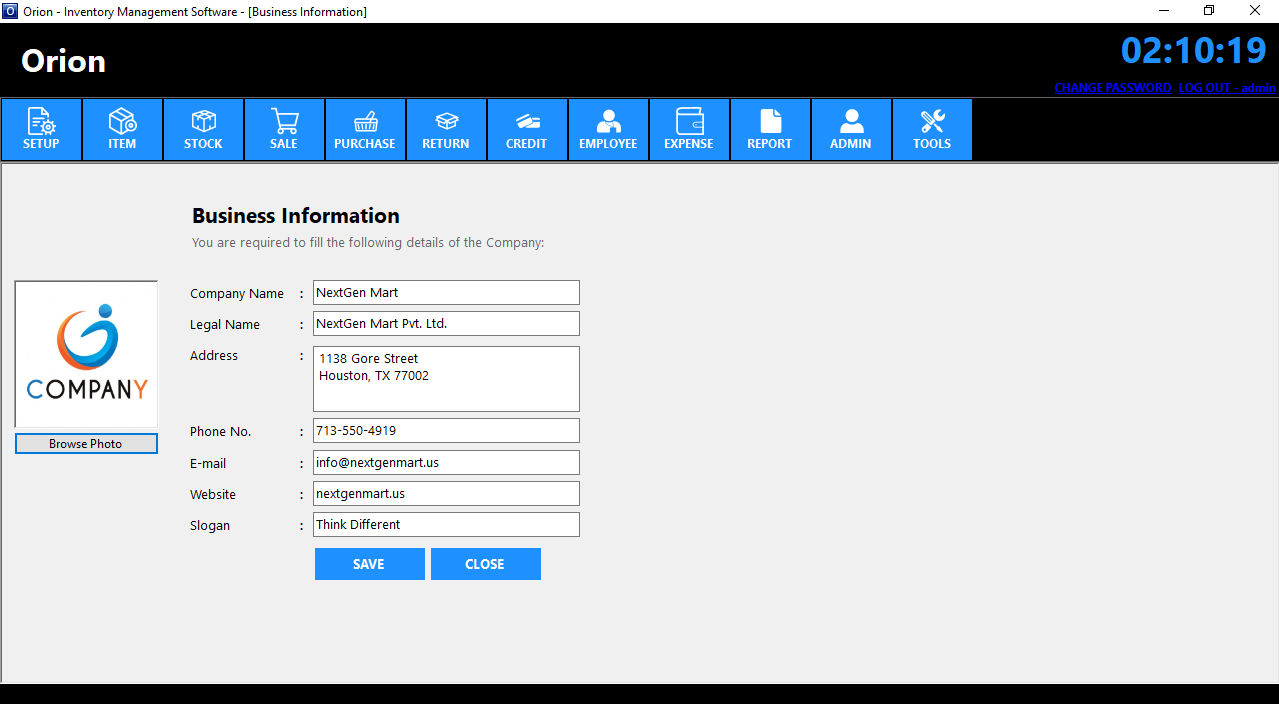Click Browse Photo to change company logo
The image size is (1279, 704).
point(86,443)
